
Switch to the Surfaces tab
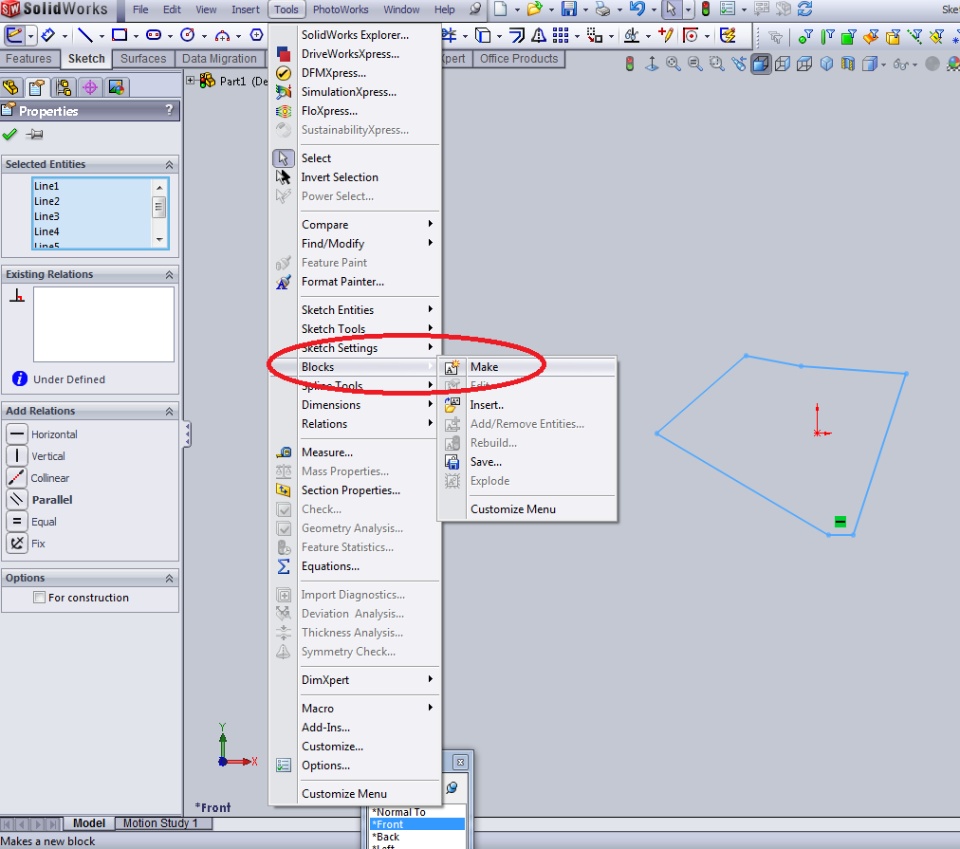pos(143,59)
